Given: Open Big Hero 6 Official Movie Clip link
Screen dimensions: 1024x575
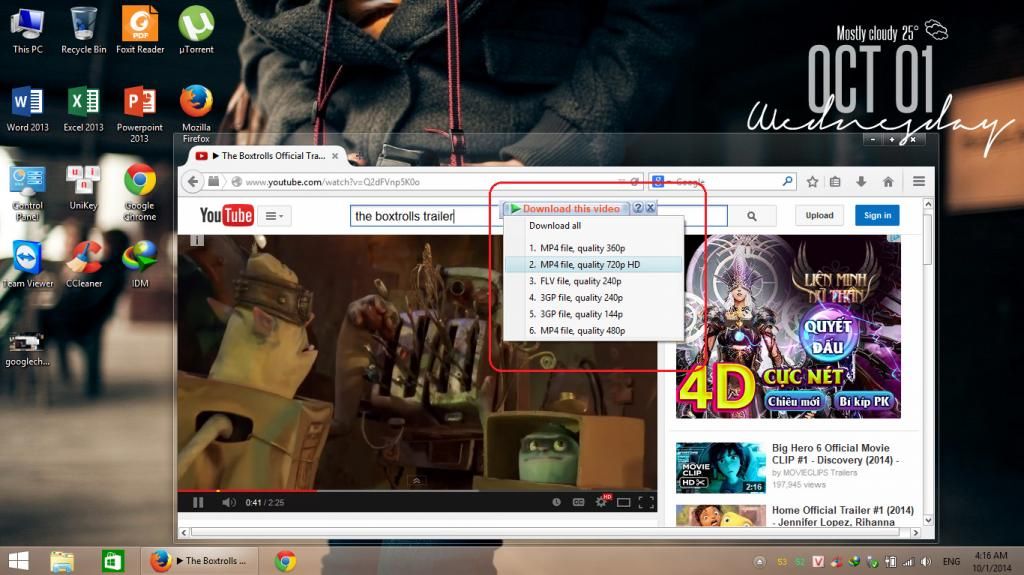Looking at the screenshot, I should click(835, 454).
